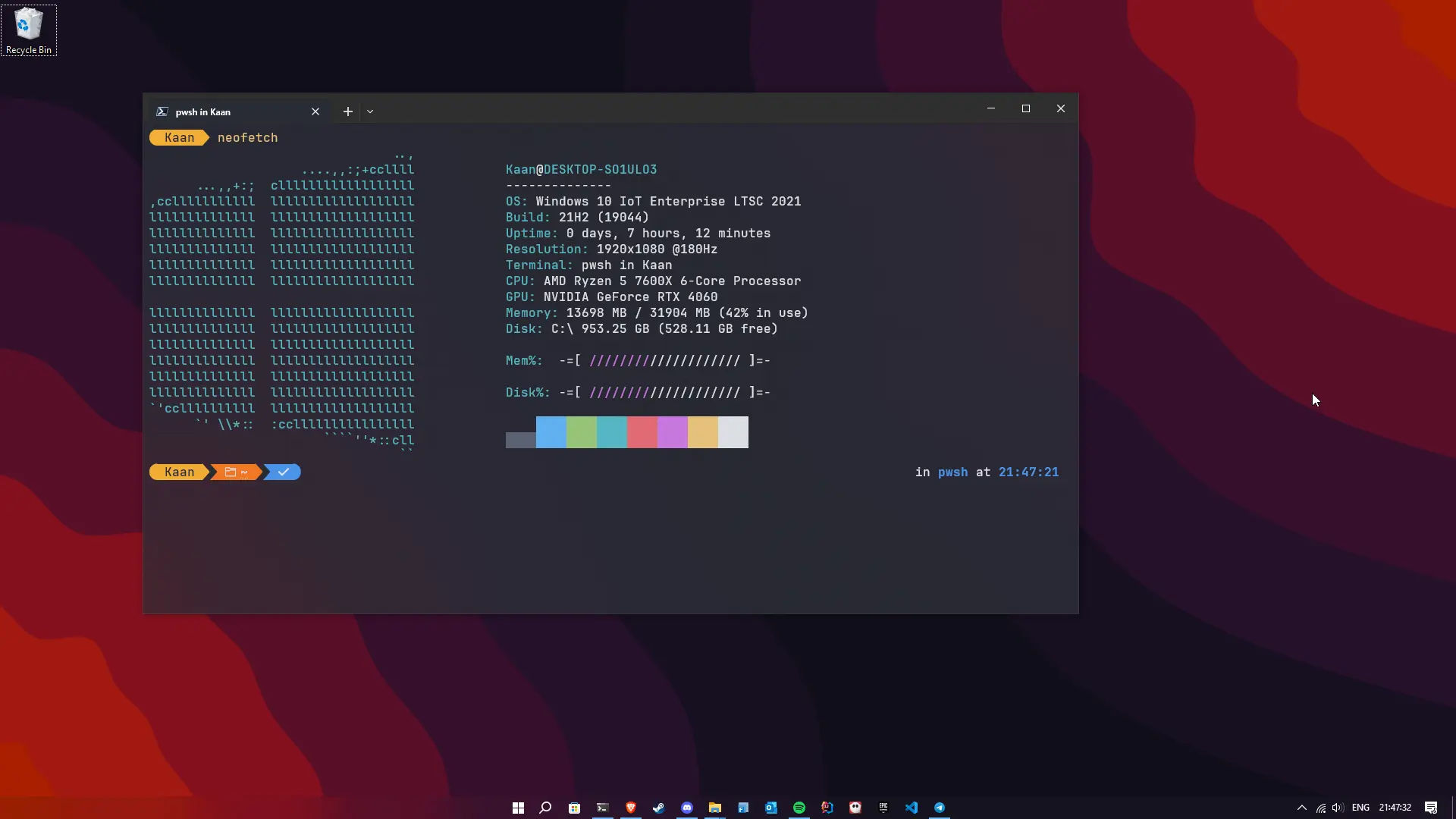Click the blue checkmark prompt segment
Viewport: 1456px width, 819px height.
pyautogui.click(x=283, y=472)
